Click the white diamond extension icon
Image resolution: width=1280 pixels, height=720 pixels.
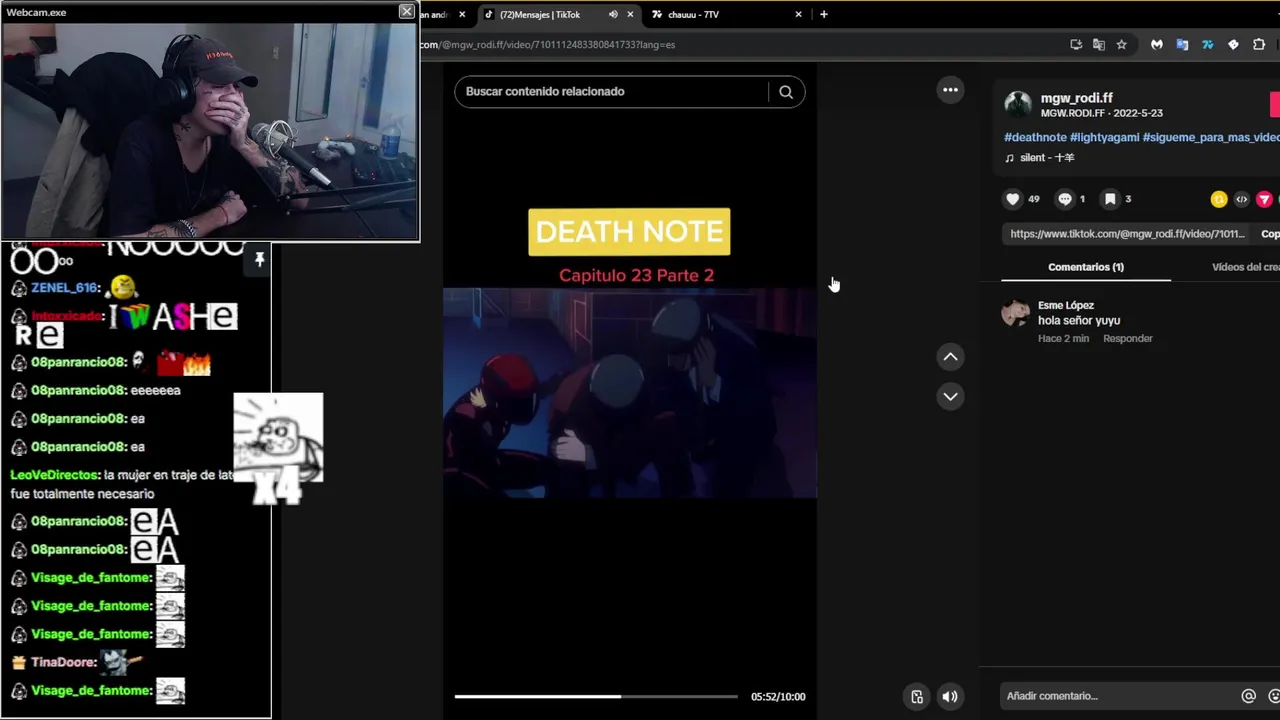(1233, 45)
